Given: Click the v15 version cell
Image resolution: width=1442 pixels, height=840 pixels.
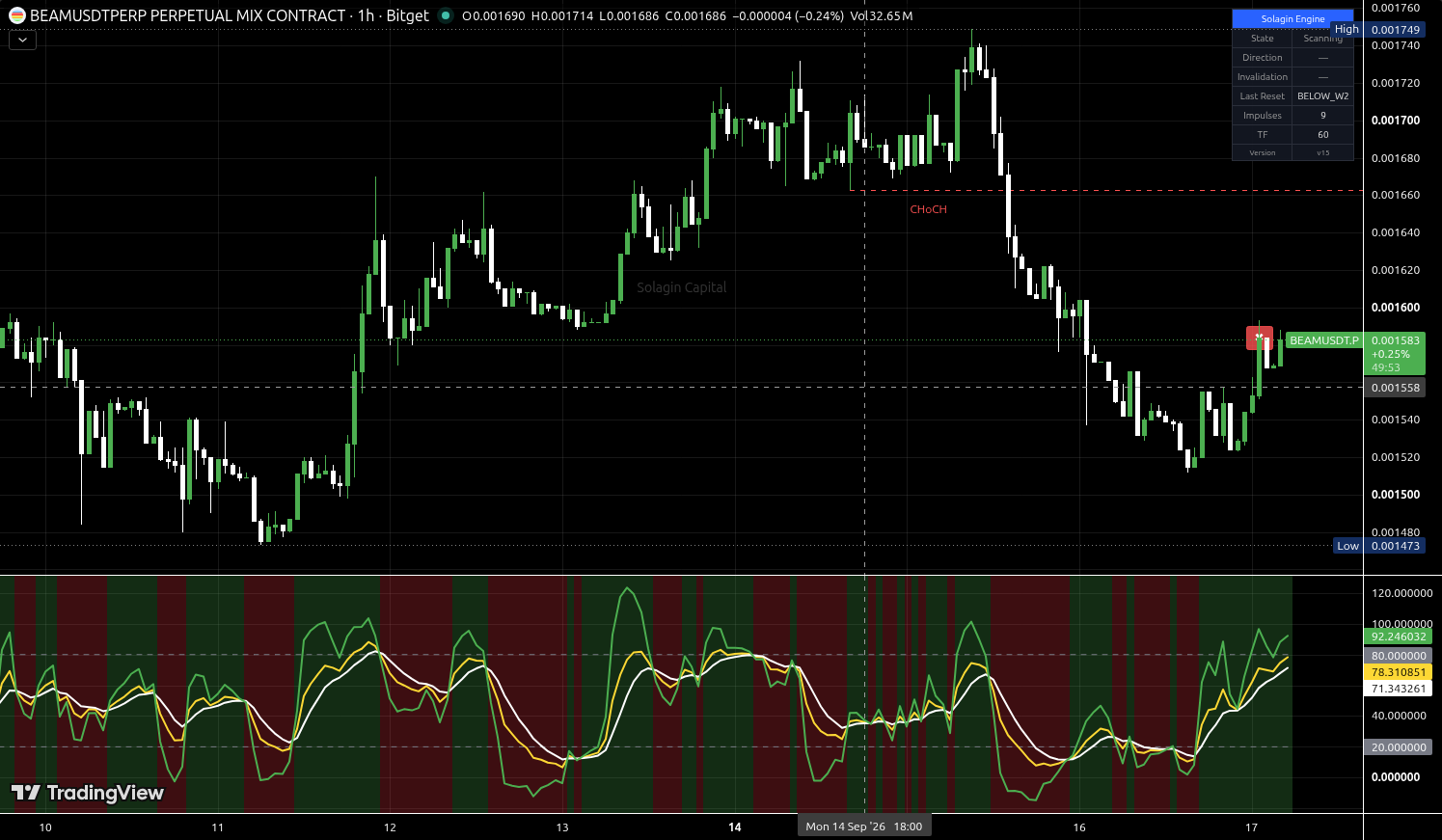Looking at the screenshot, I should click(1322, 152).
